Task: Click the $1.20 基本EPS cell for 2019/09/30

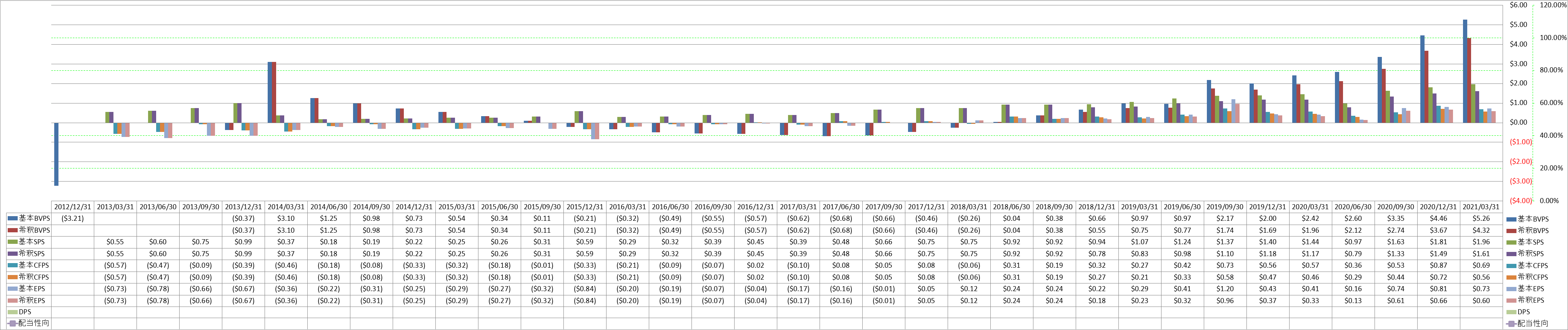Action: (x=1225, y=288)
